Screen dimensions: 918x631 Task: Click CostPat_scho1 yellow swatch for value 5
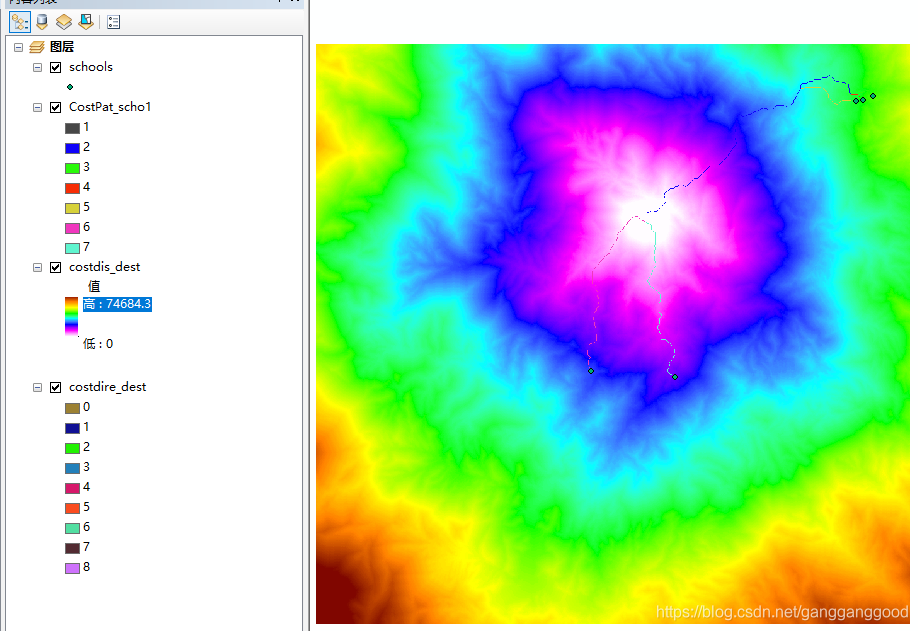click(x=73, y=208)
